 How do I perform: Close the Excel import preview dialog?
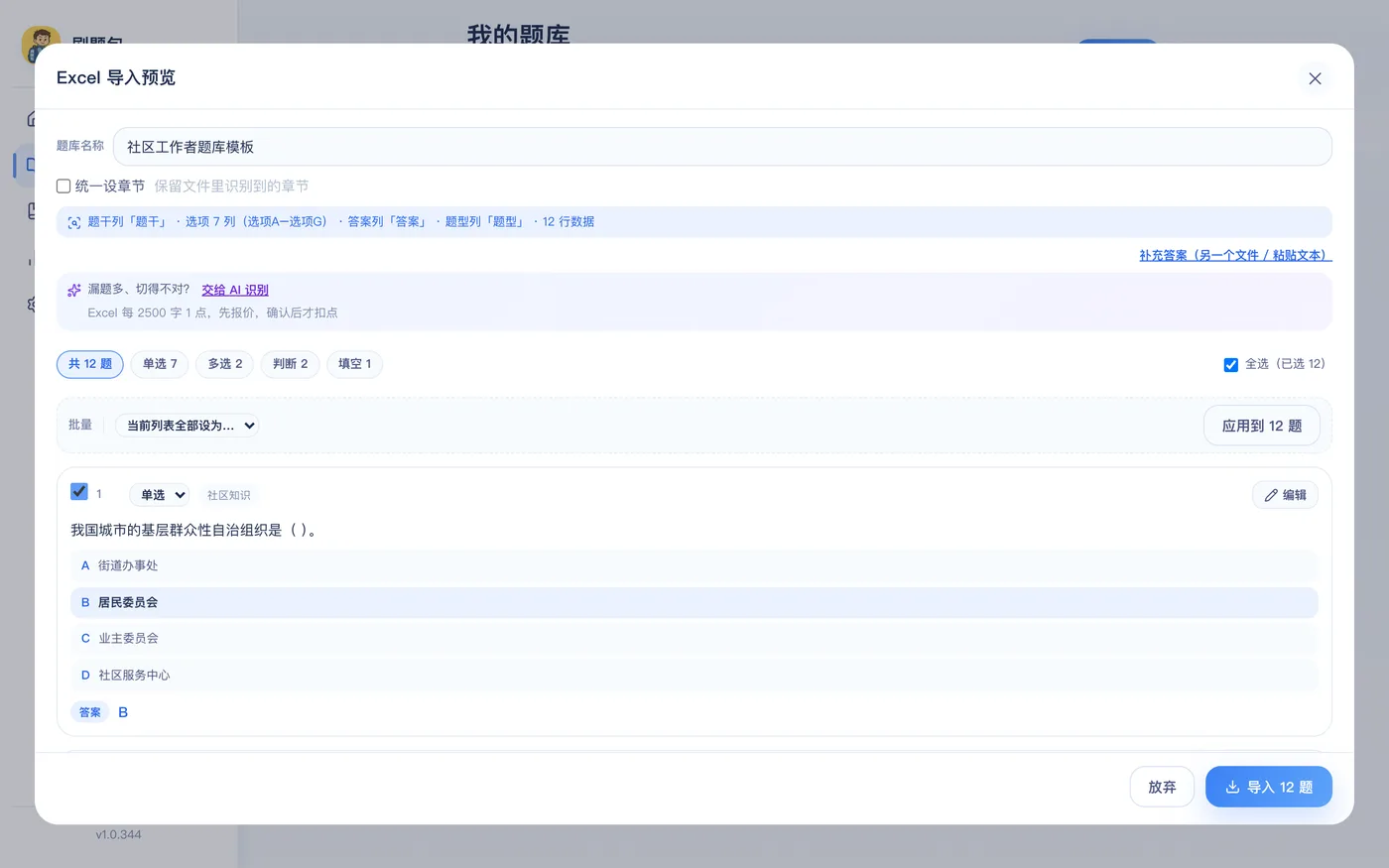(1315, 78)
